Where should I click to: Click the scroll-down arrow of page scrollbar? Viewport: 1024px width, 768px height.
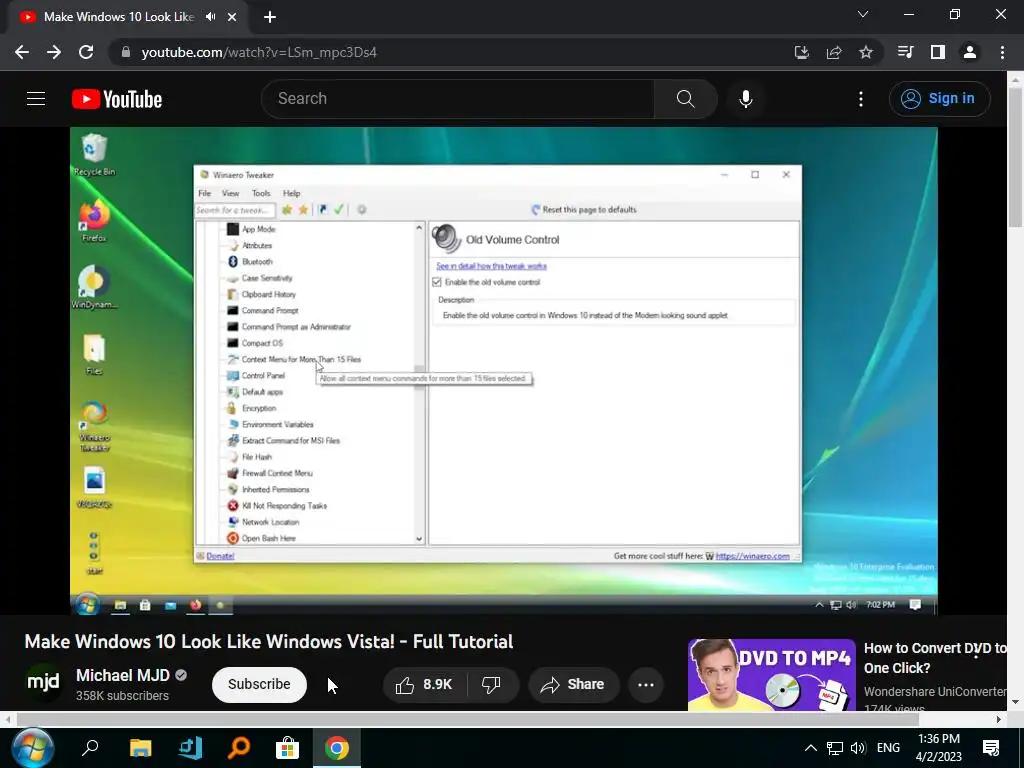pos(1016,702)
